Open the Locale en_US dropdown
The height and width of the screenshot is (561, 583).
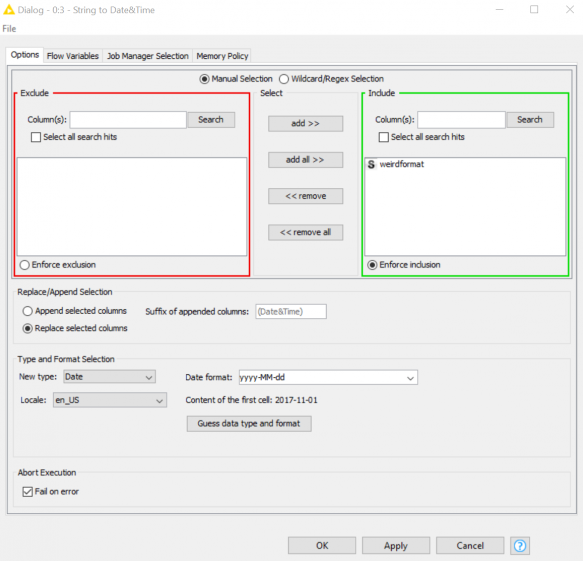tap(110, 400)
